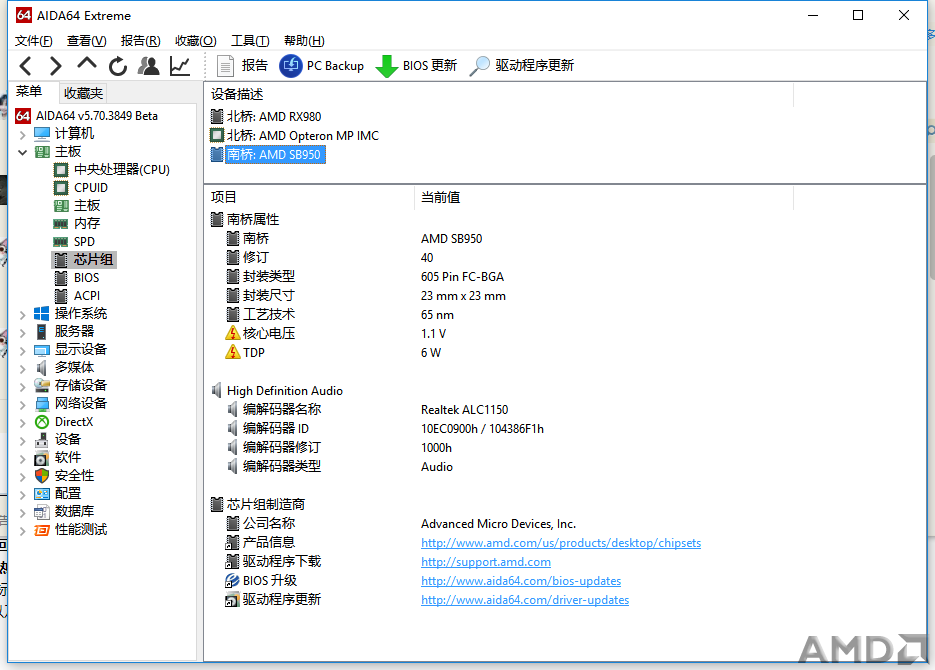Open PC Backup from toolbar

[321, 66]
